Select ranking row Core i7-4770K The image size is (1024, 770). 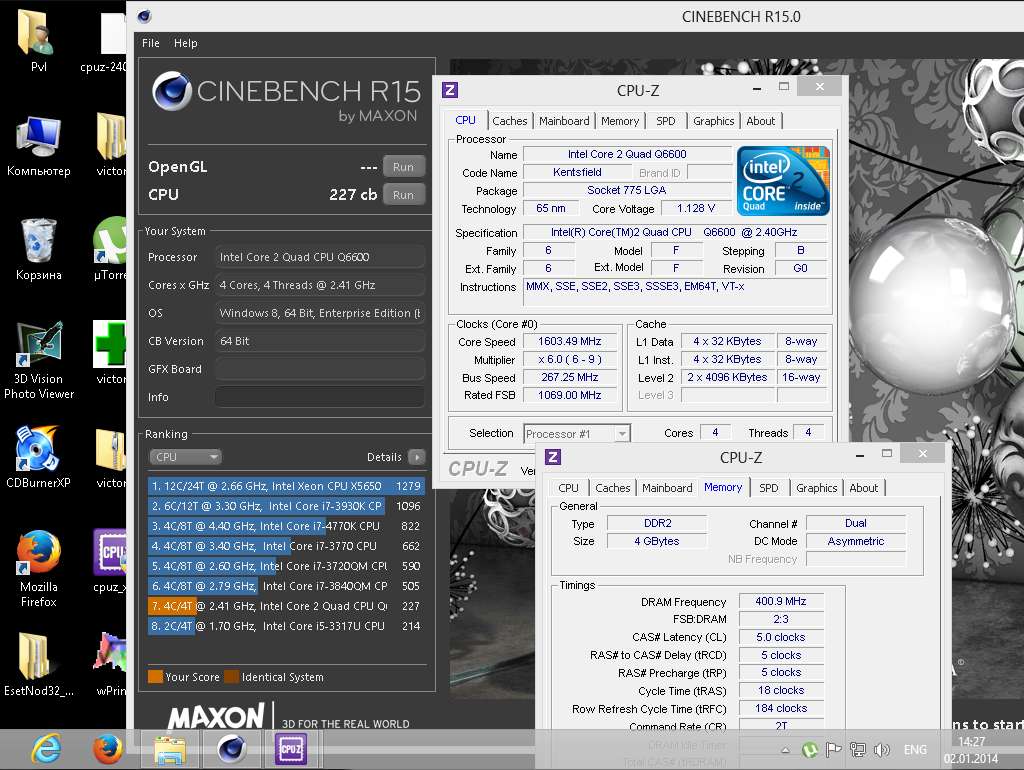(286, 526)
